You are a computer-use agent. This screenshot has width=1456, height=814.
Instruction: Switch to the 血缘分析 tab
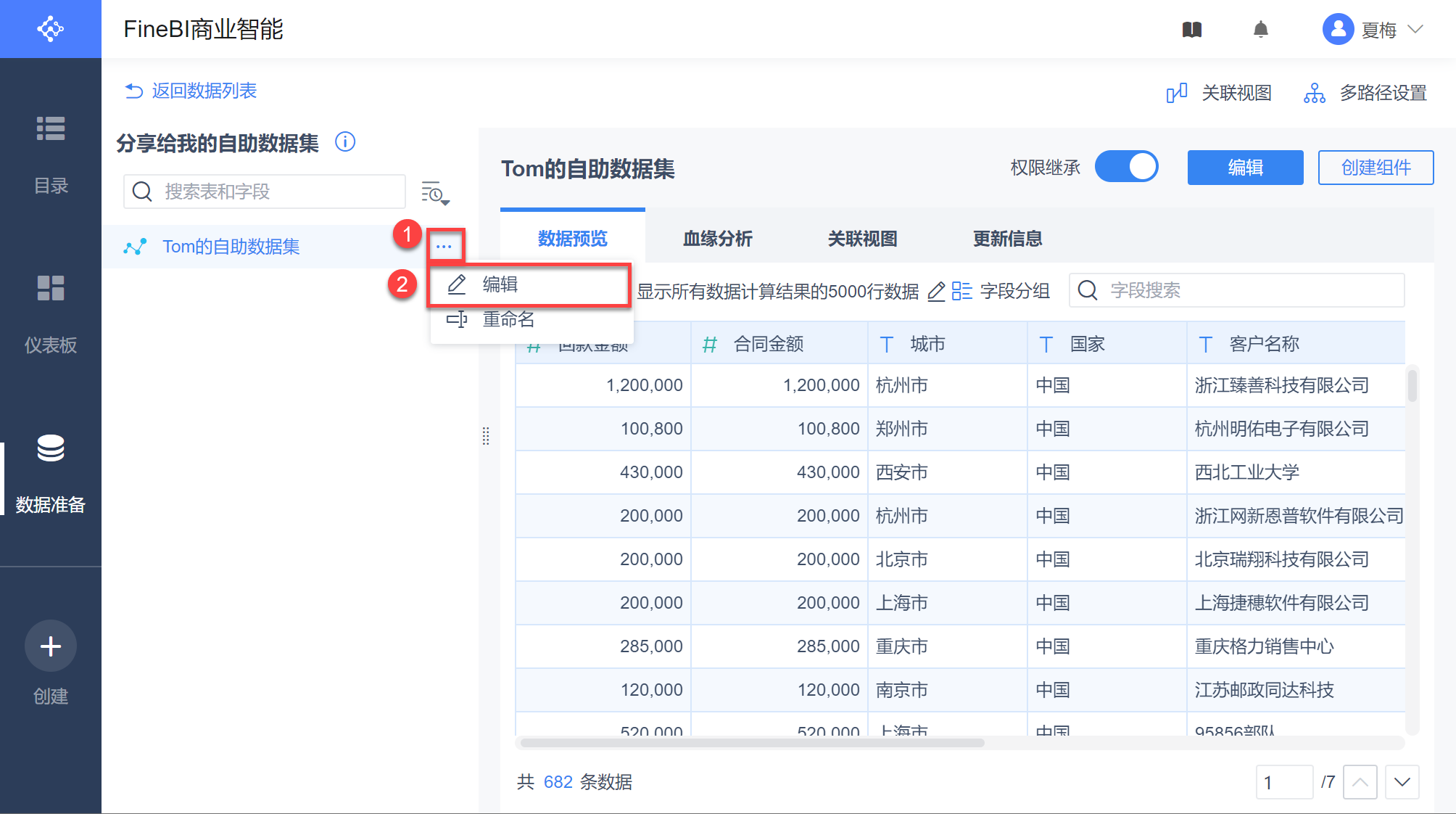717,239
